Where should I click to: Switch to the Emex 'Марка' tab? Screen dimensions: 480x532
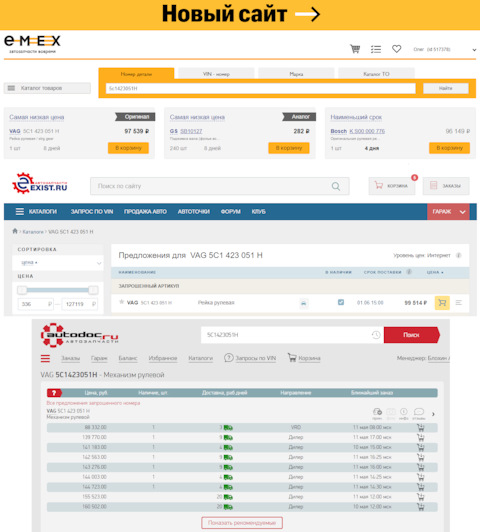tap(296, 74)
